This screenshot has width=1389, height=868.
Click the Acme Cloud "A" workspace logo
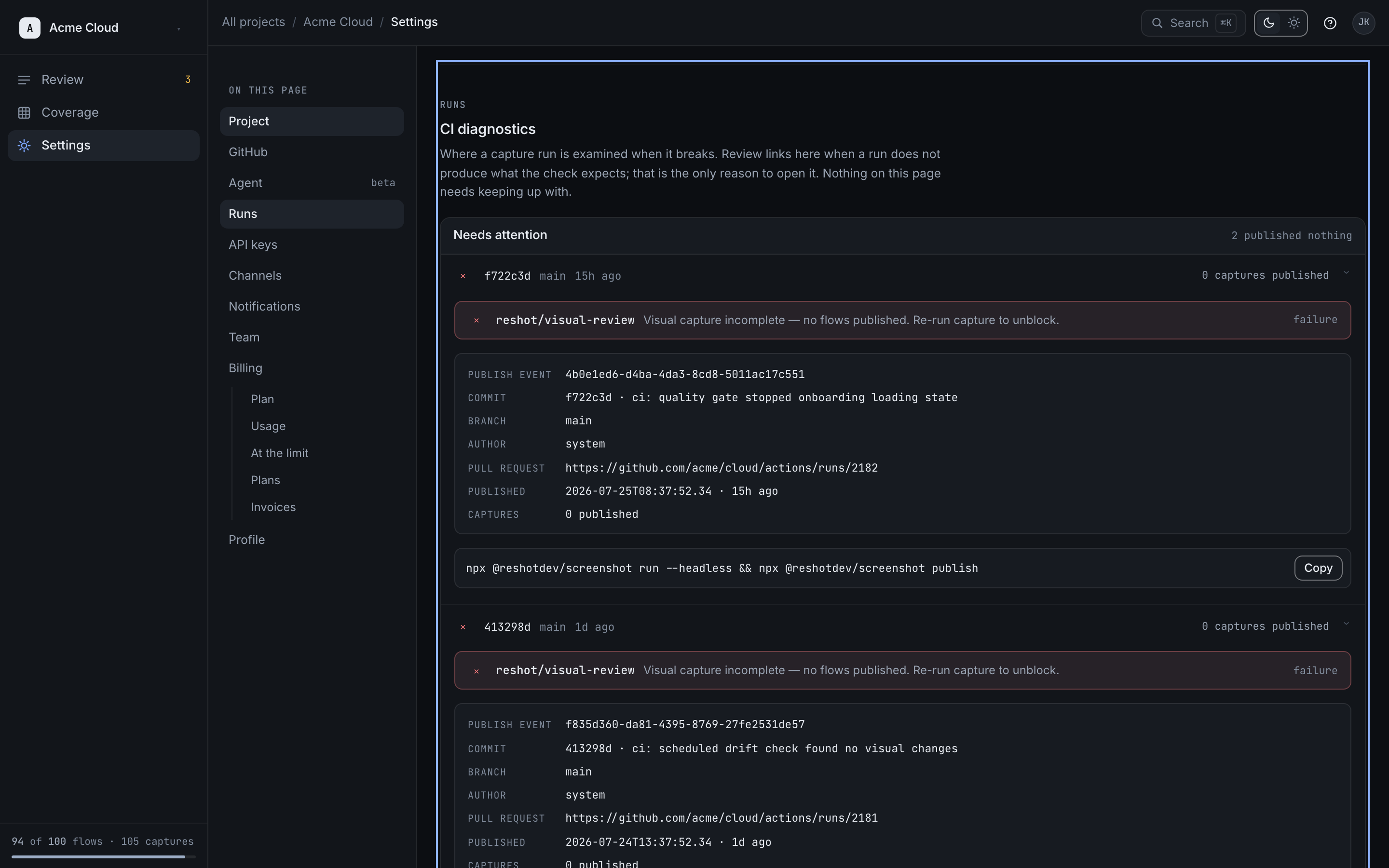(x=30, y=27)
